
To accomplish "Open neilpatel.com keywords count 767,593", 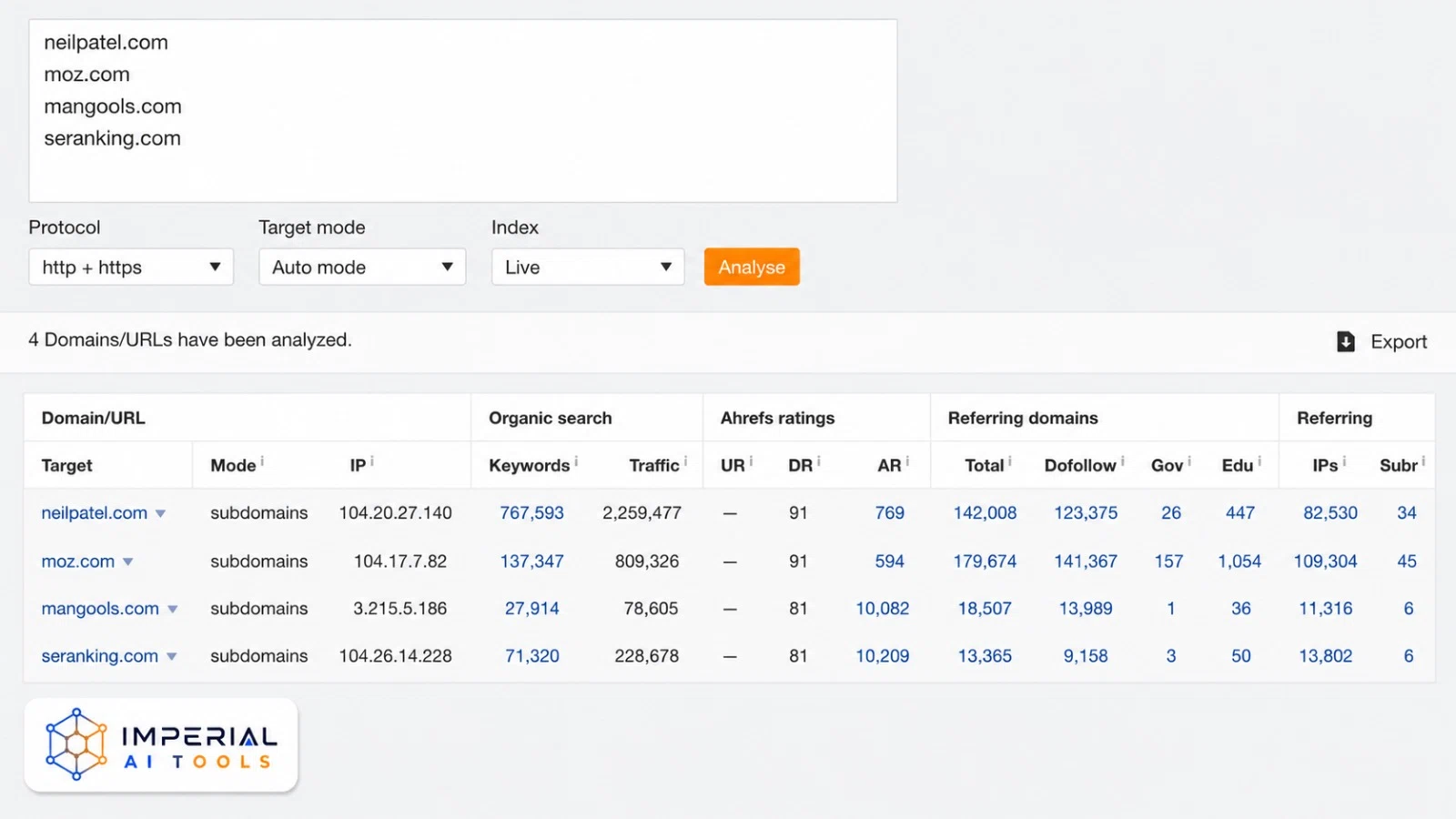I will tap(531, 512).
